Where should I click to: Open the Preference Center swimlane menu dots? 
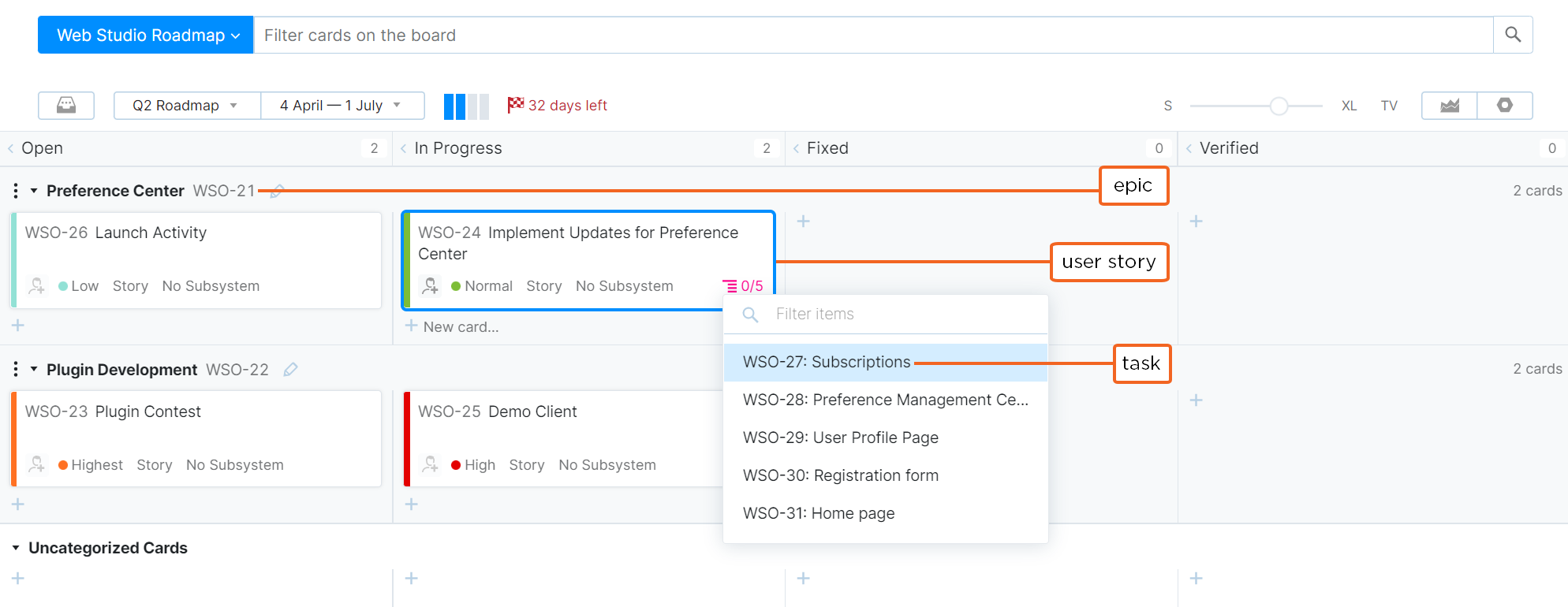[16, 191]
